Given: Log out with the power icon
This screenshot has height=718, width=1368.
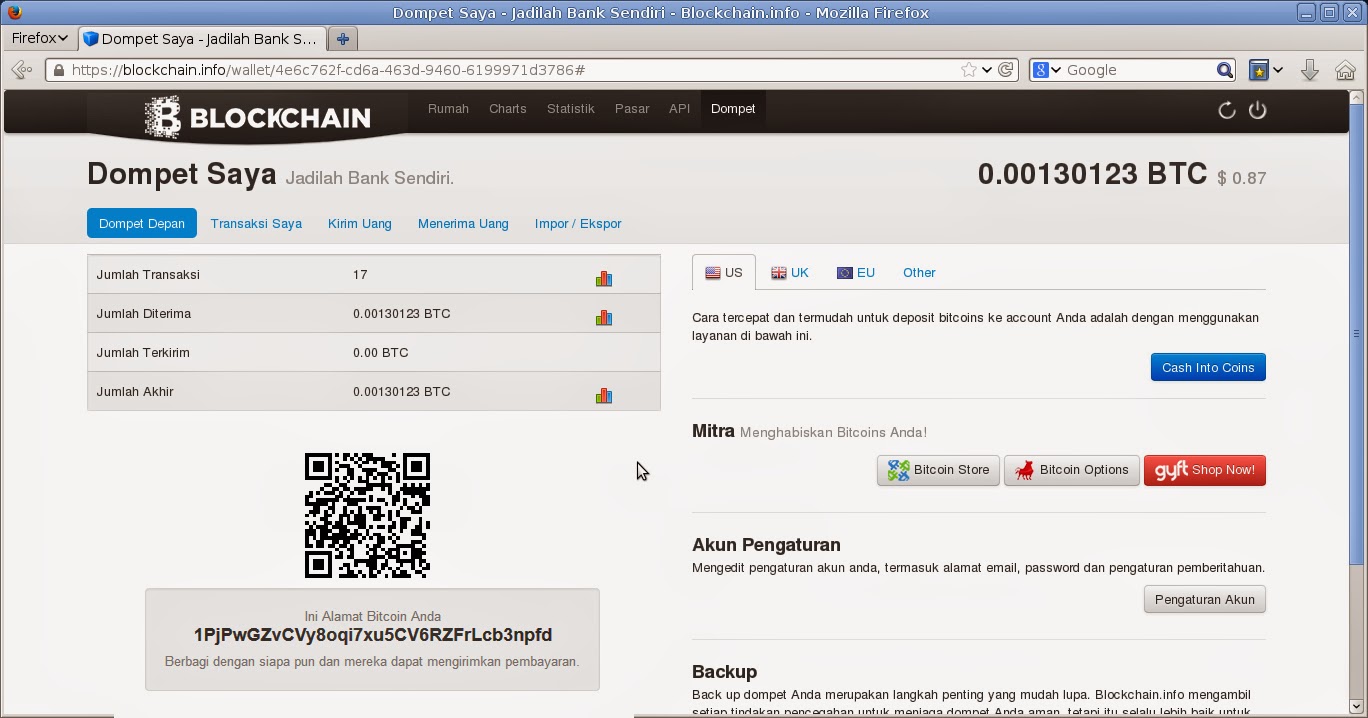Looking at the screenshot, I should tap(1257, 110).
